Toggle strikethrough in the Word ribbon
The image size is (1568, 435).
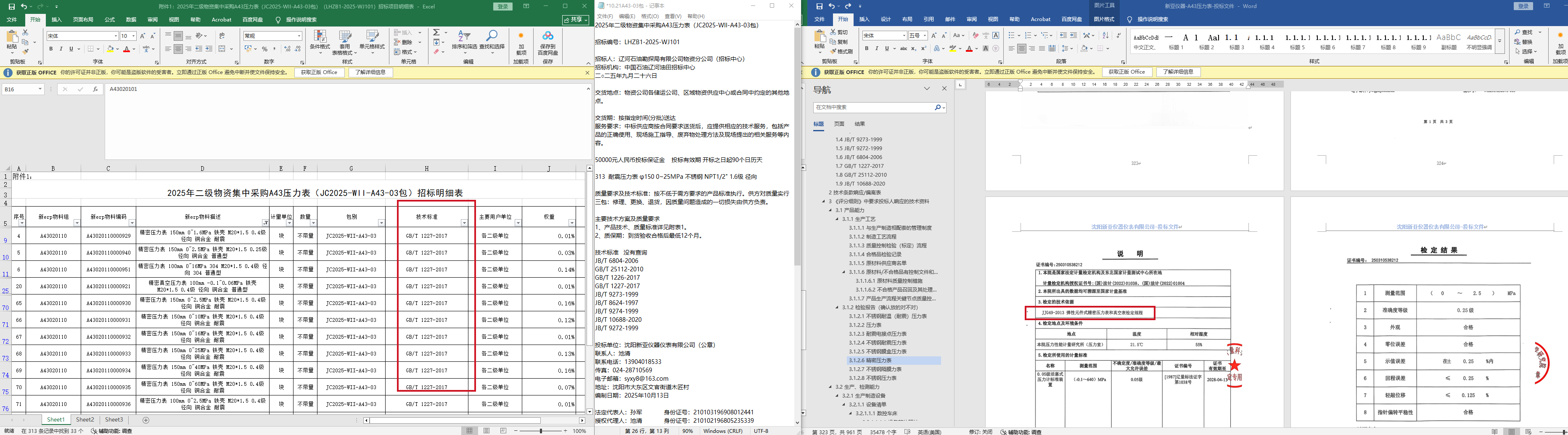click(903, 49)
